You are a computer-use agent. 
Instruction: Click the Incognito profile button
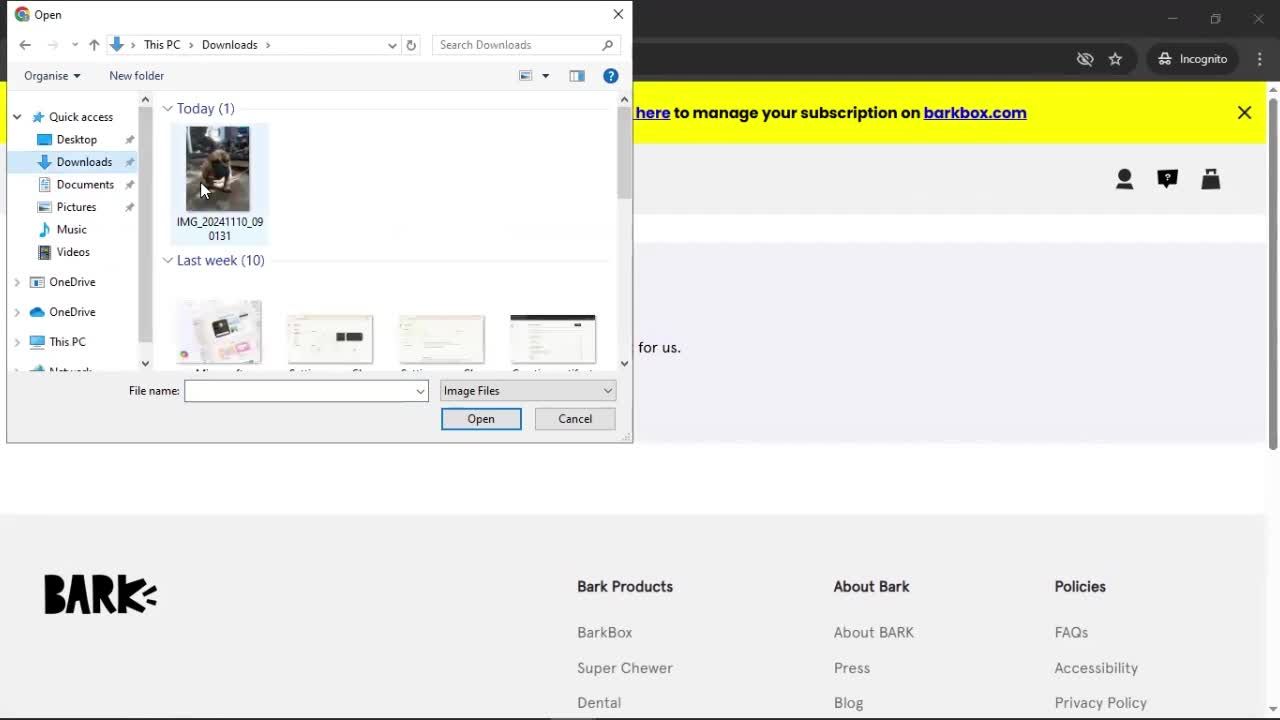1192,59
